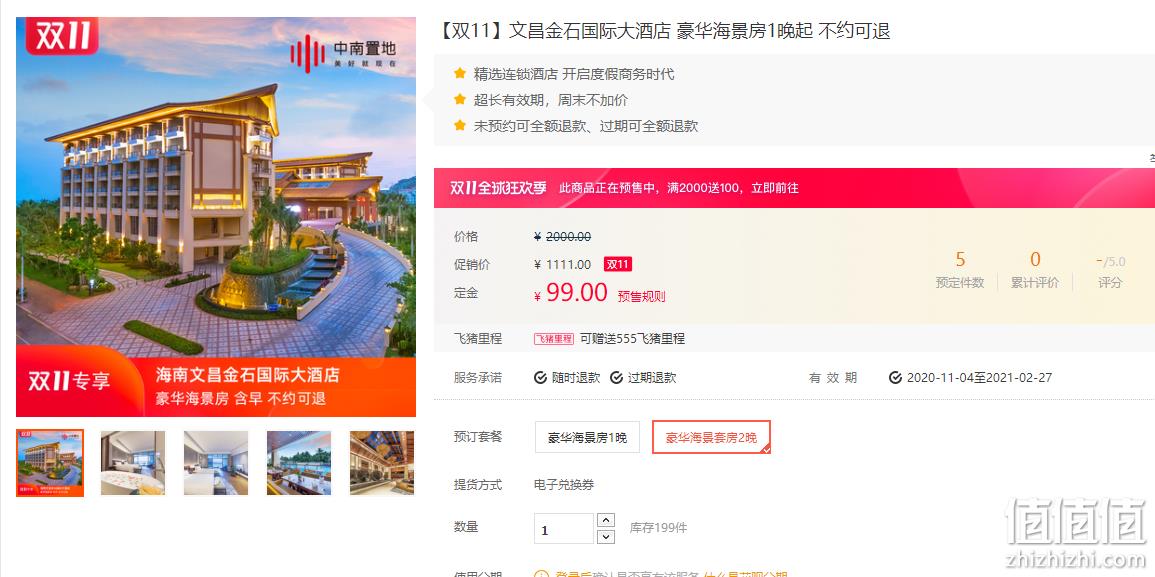Viewport: 1155px width, 577px height.
Task: Click the quantity input field
Action: [x=564, y=528]
